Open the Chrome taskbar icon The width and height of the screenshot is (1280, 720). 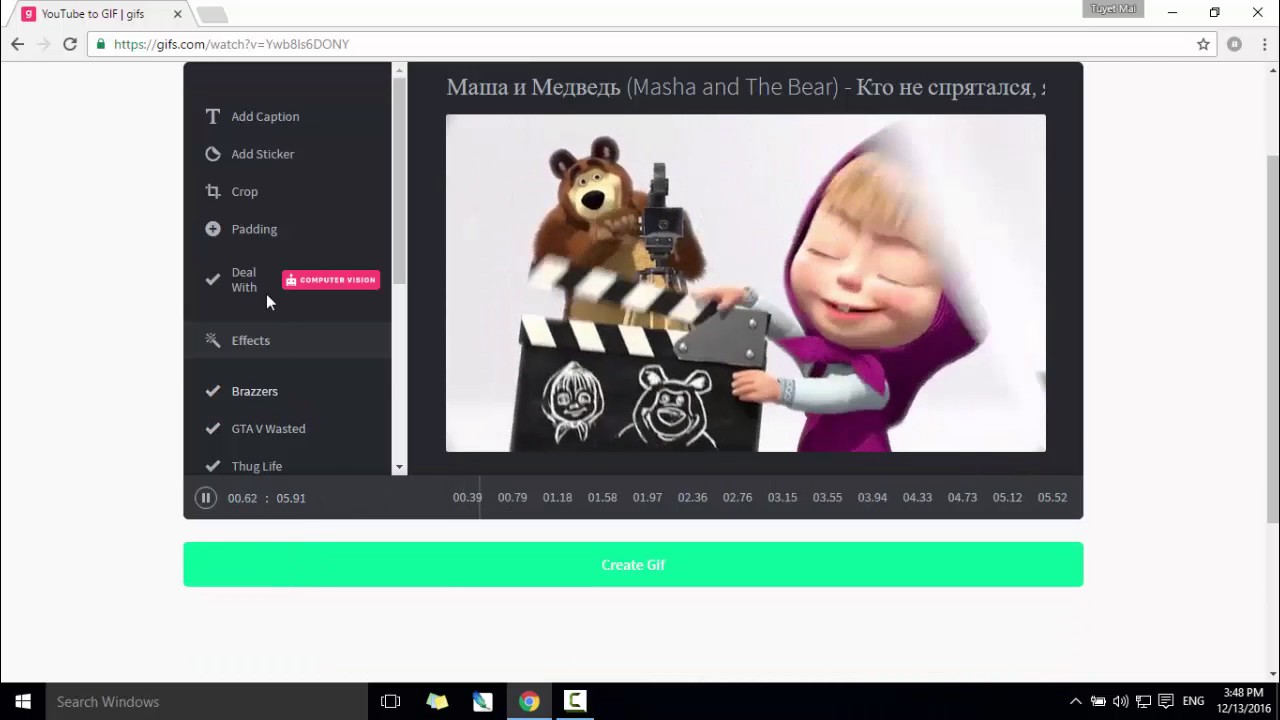tap(529, 701)
